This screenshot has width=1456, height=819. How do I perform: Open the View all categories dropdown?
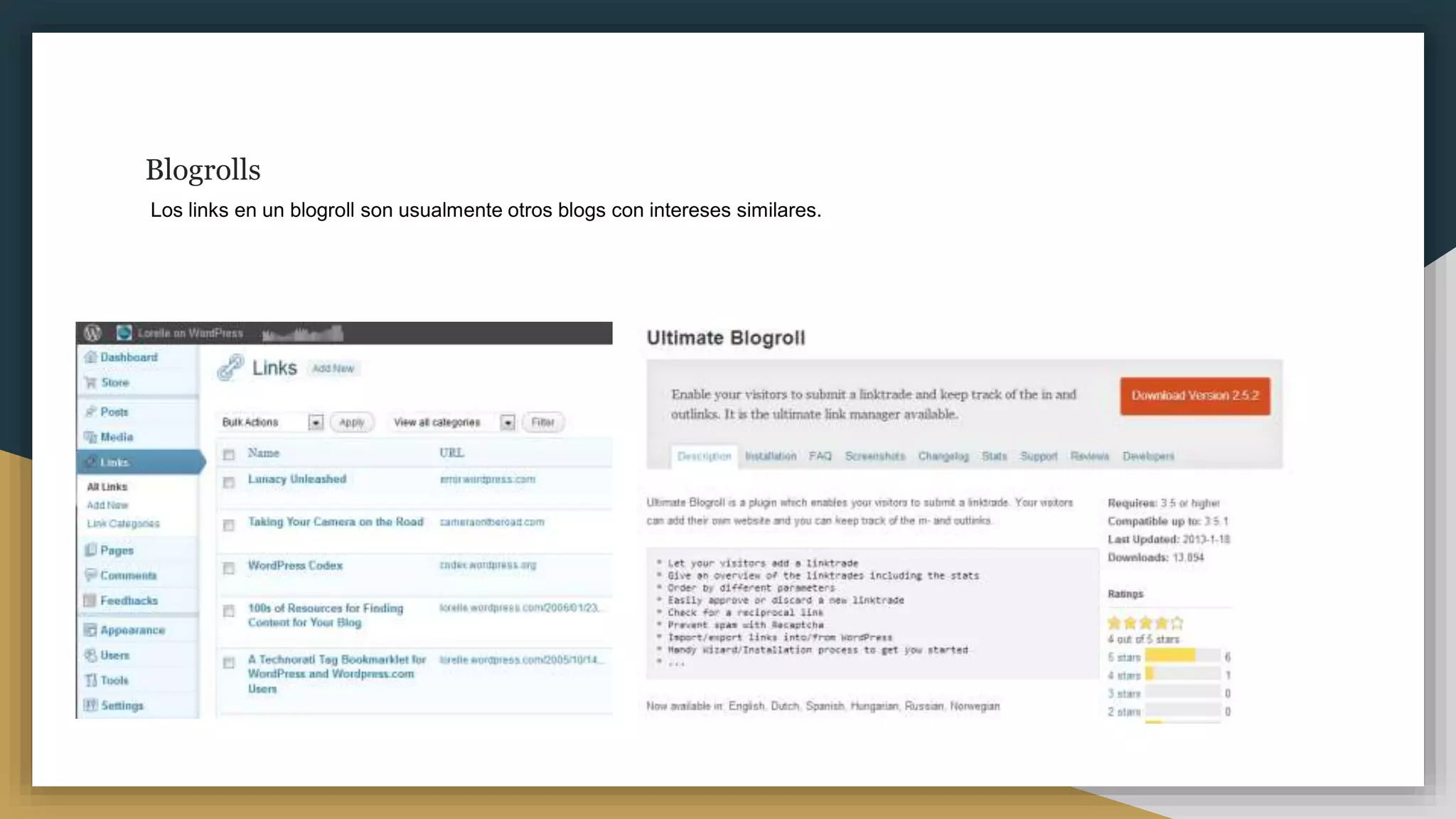tap(453, 422)
